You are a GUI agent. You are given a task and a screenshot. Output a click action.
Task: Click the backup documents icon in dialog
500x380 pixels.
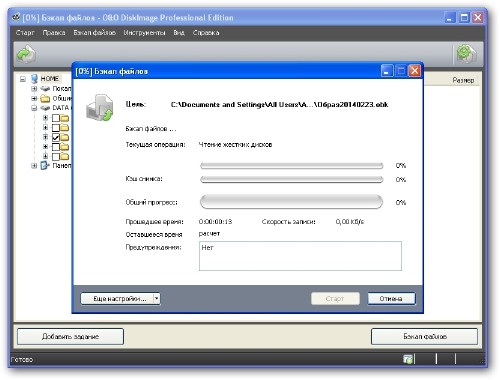coord(100,107)
